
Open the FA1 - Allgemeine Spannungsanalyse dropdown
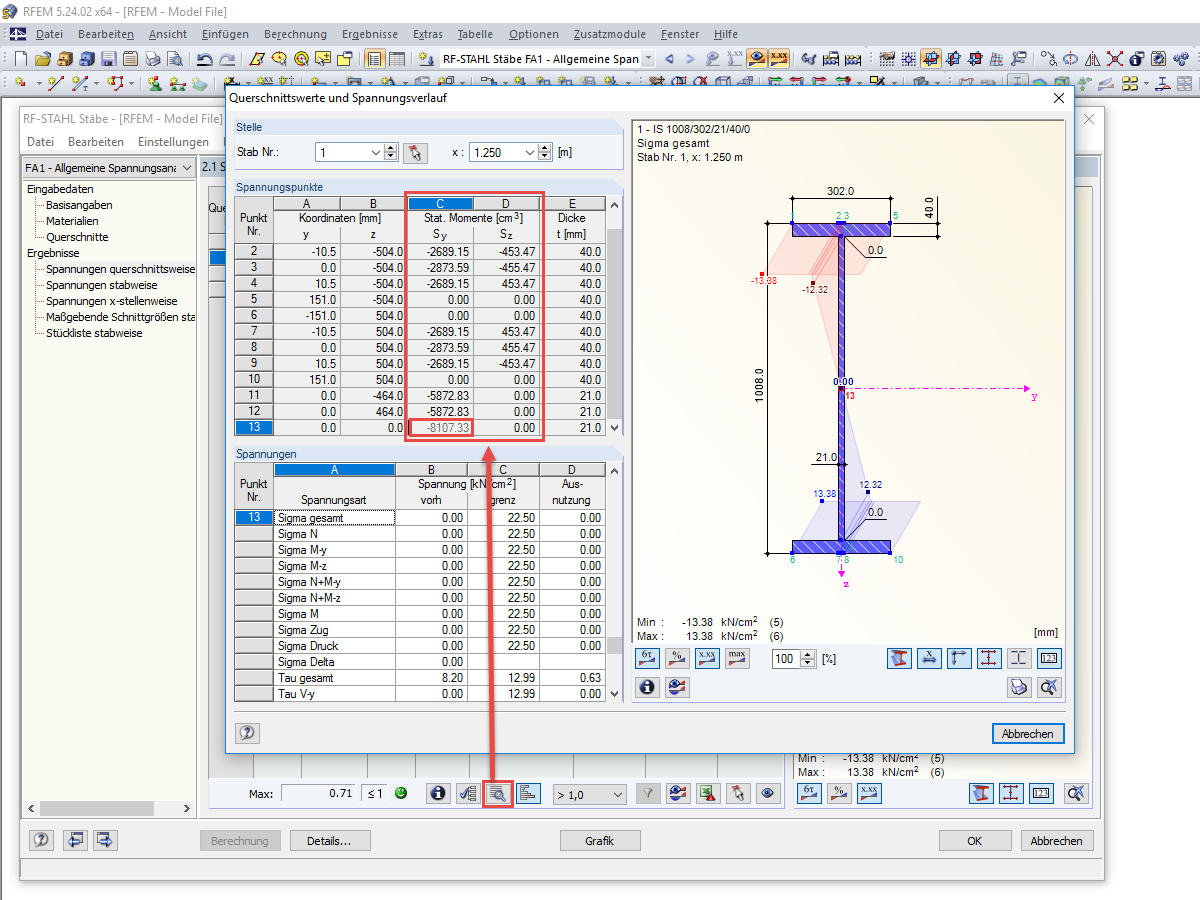[186, 169]
